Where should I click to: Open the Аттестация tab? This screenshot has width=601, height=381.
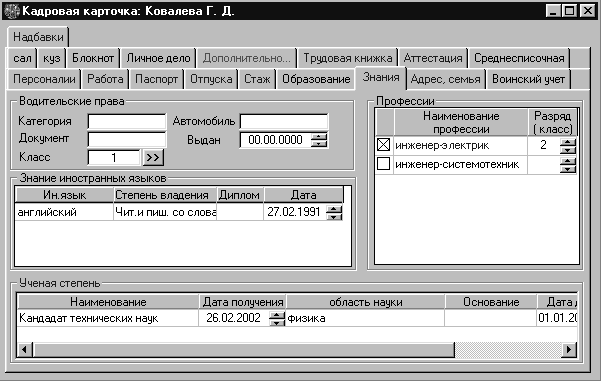(x=433, y=58)
